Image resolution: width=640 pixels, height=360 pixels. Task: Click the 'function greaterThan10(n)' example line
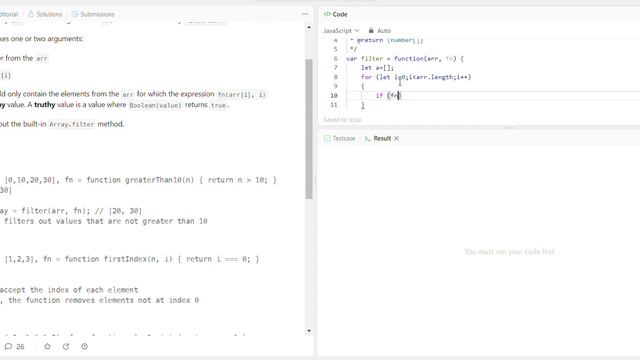point(140,180)
